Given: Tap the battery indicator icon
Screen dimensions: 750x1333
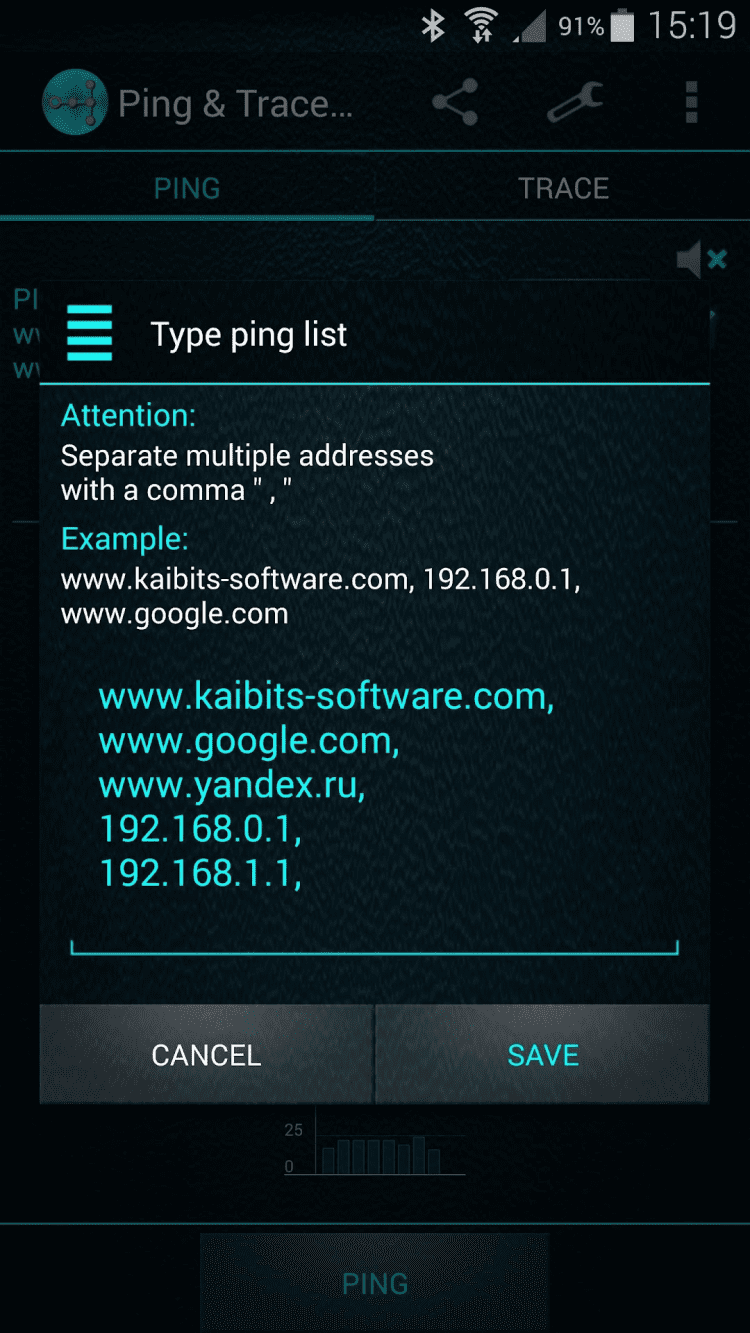Looking at the screenshot, I should point(622,26).
